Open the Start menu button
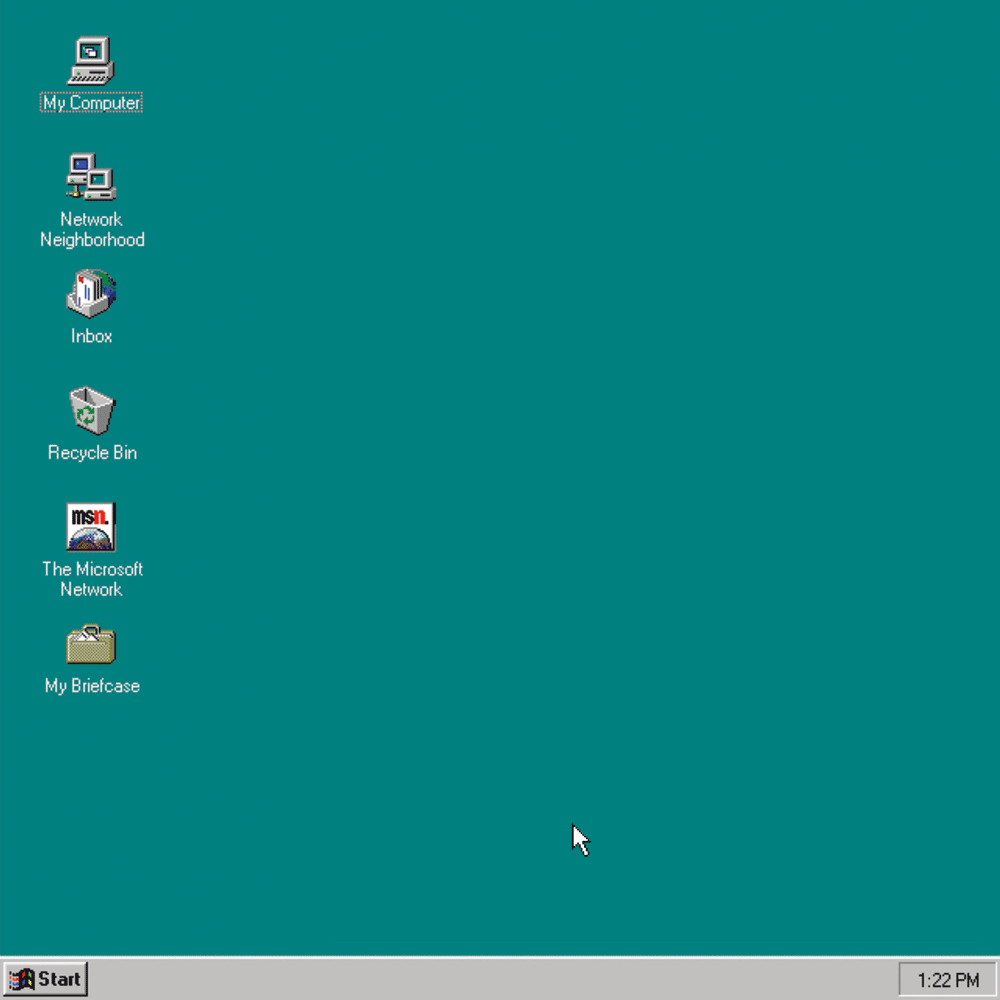 click(x=45, y=979)
